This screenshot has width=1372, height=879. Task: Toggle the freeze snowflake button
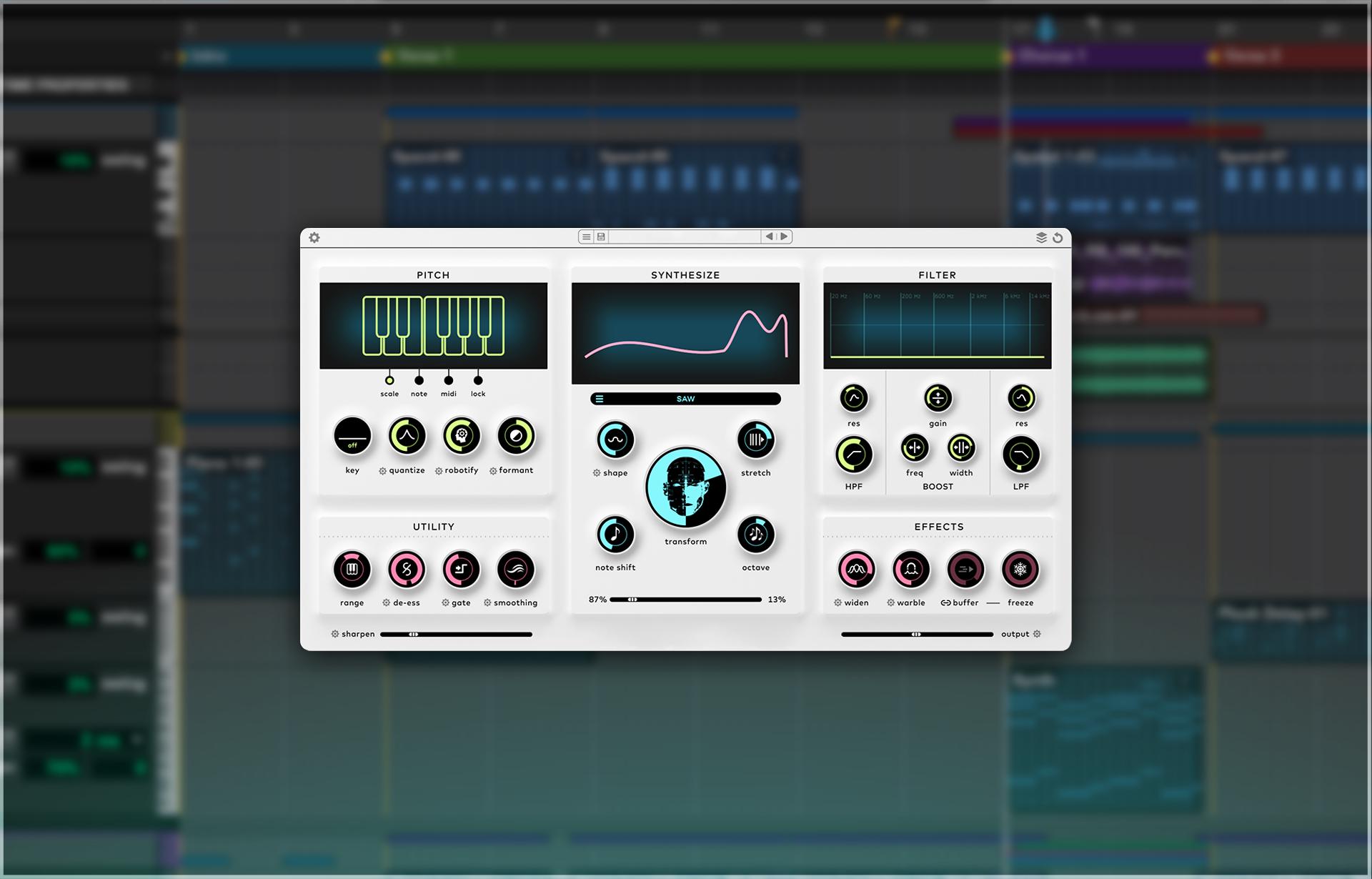point(1020,570)
